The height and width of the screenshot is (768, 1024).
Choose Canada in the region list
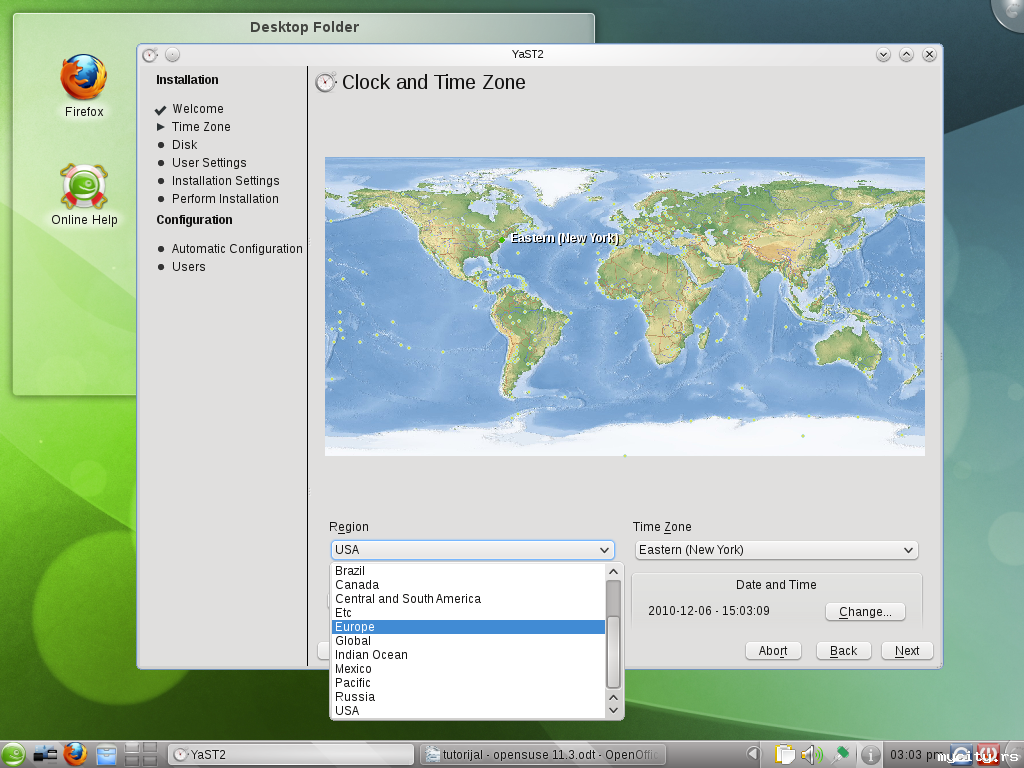pyautogui.click(x=467, y=585)
